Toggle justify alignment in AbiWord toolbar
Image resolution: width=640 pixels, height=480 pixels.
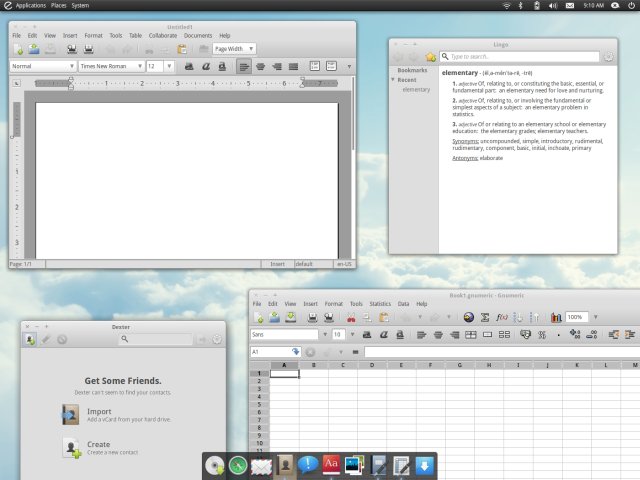pos(293,66)
